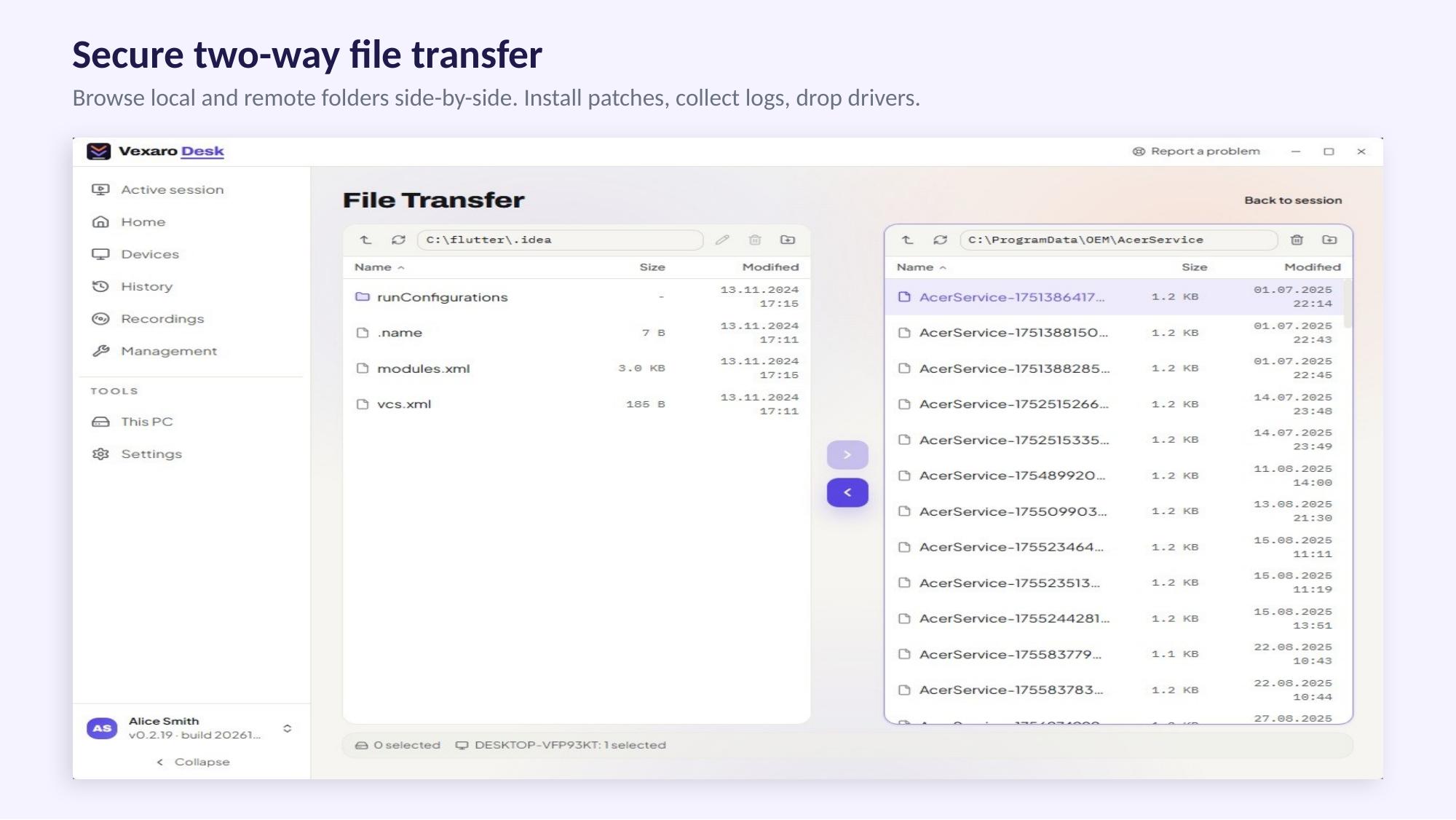Edit the local path C:\flutter\.idea field
Image resolution: width=1456 pixels, height=820 pixels.
[x=560, y=240]
